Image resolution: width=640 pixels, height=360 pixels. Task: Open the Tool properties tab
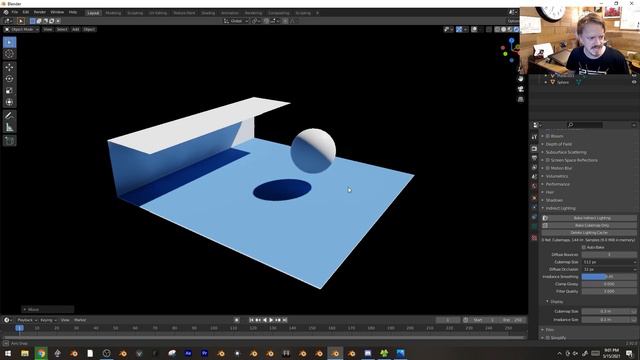pyautogui.click(x=534, y=137)
